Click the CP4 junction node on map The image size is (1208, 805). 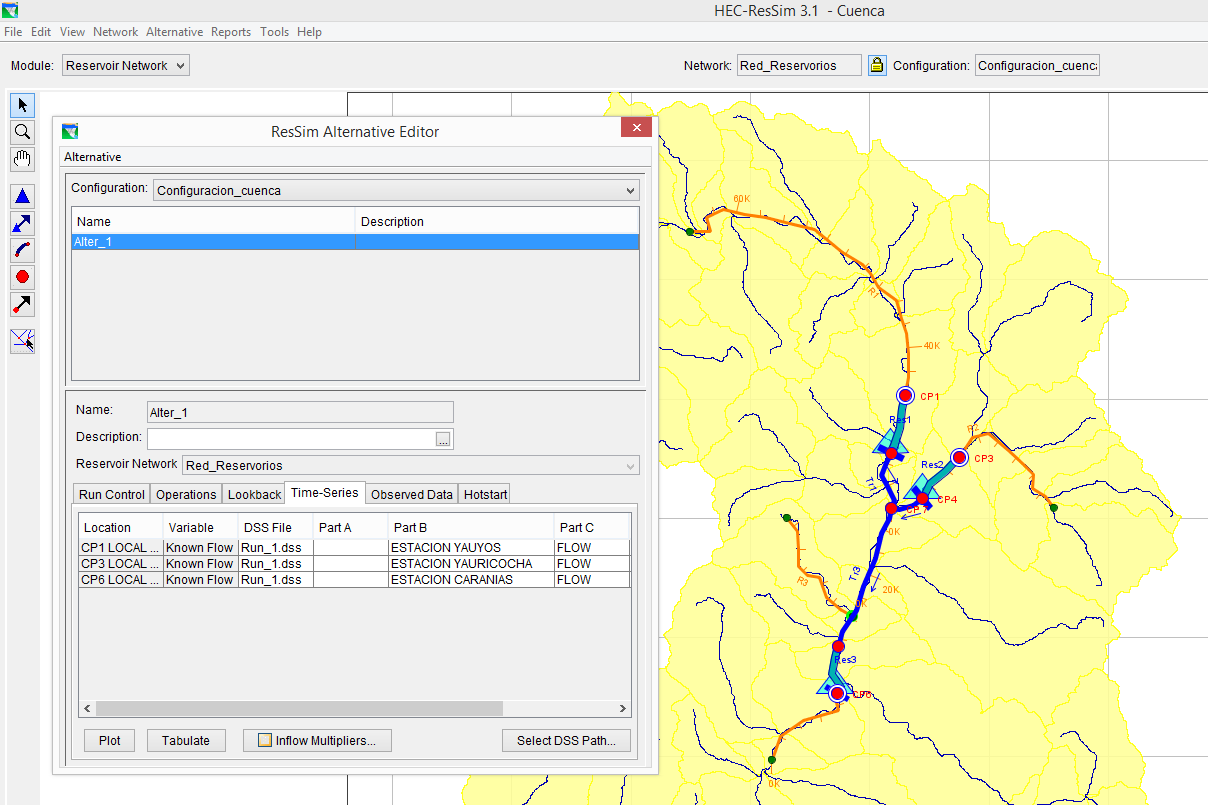[922, 497]
